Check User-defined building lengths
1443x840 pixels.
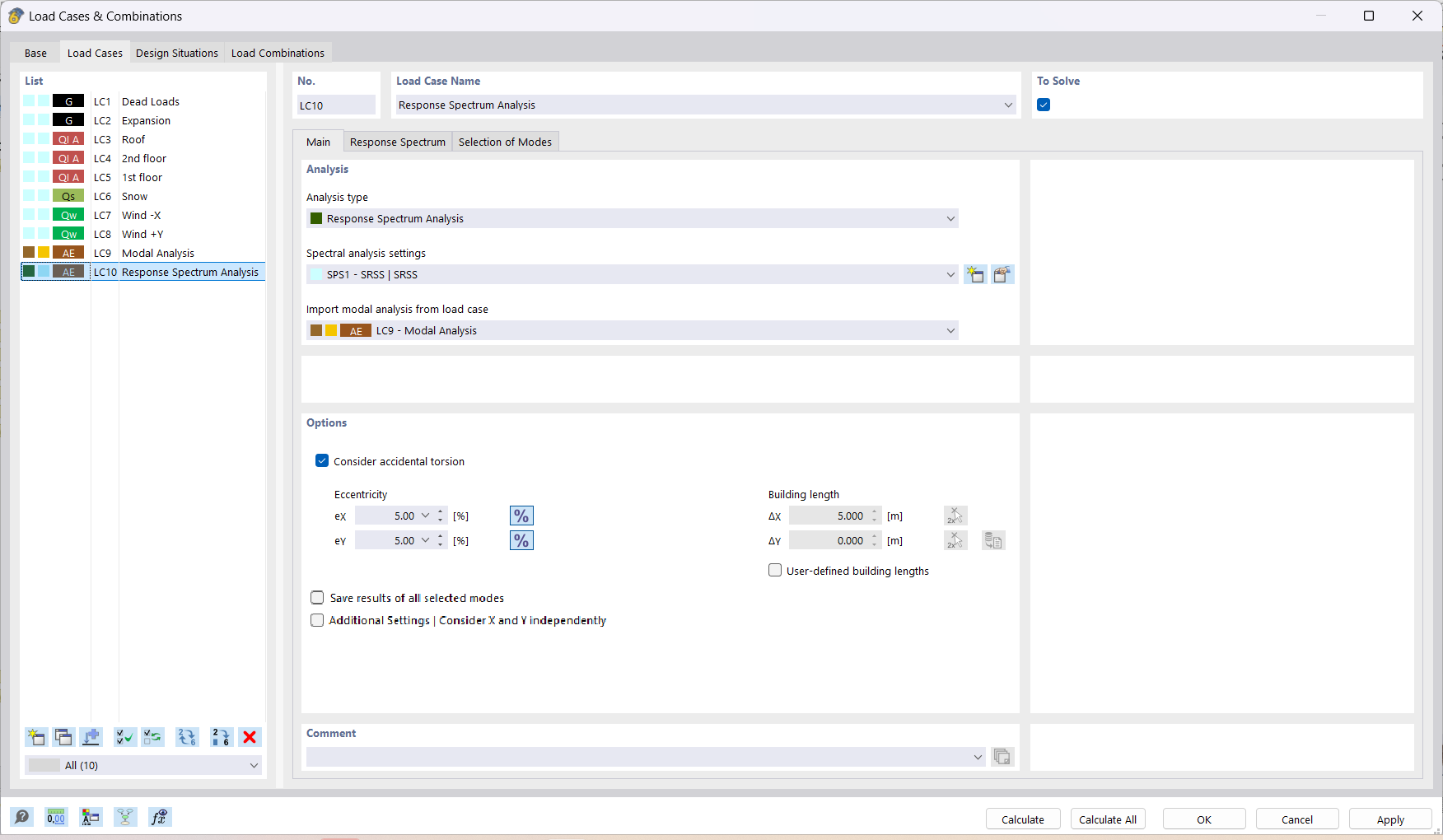774,570
